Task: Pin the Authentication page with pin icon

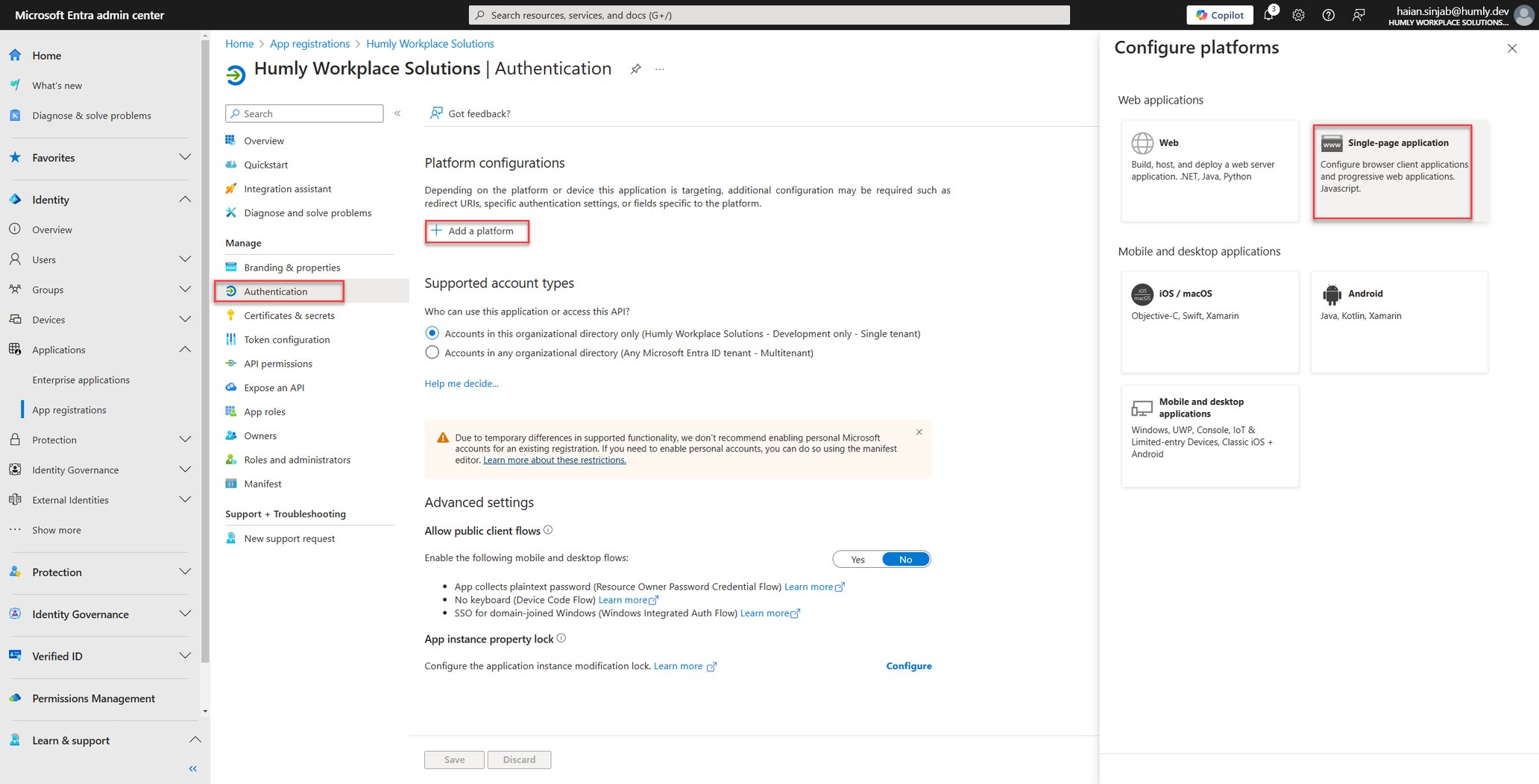Action: (635, 69)
